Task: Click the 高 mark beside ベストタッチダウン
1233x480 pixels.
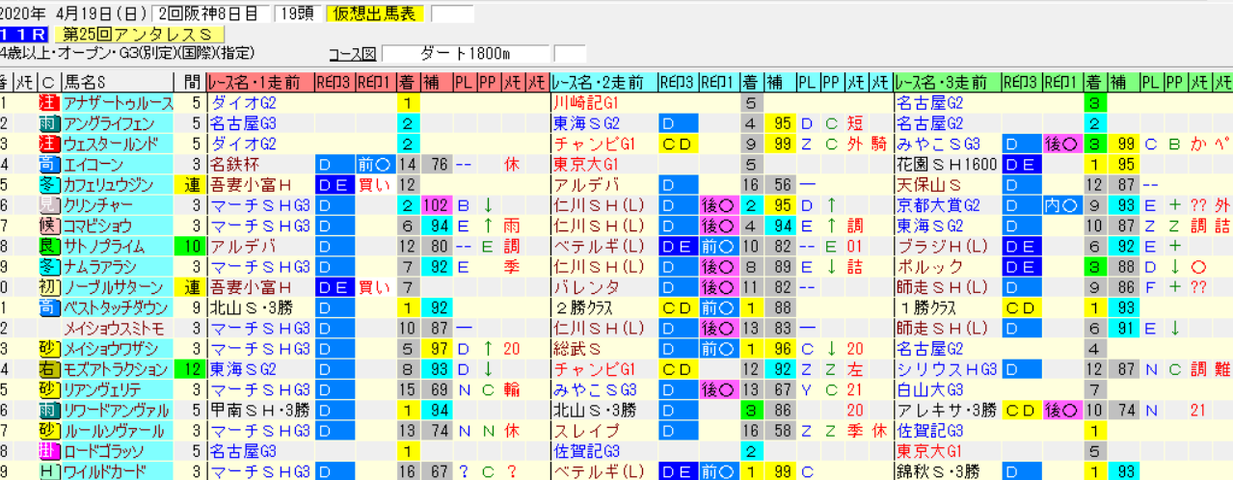Action: pyautogui.click(x=47, y=307)
